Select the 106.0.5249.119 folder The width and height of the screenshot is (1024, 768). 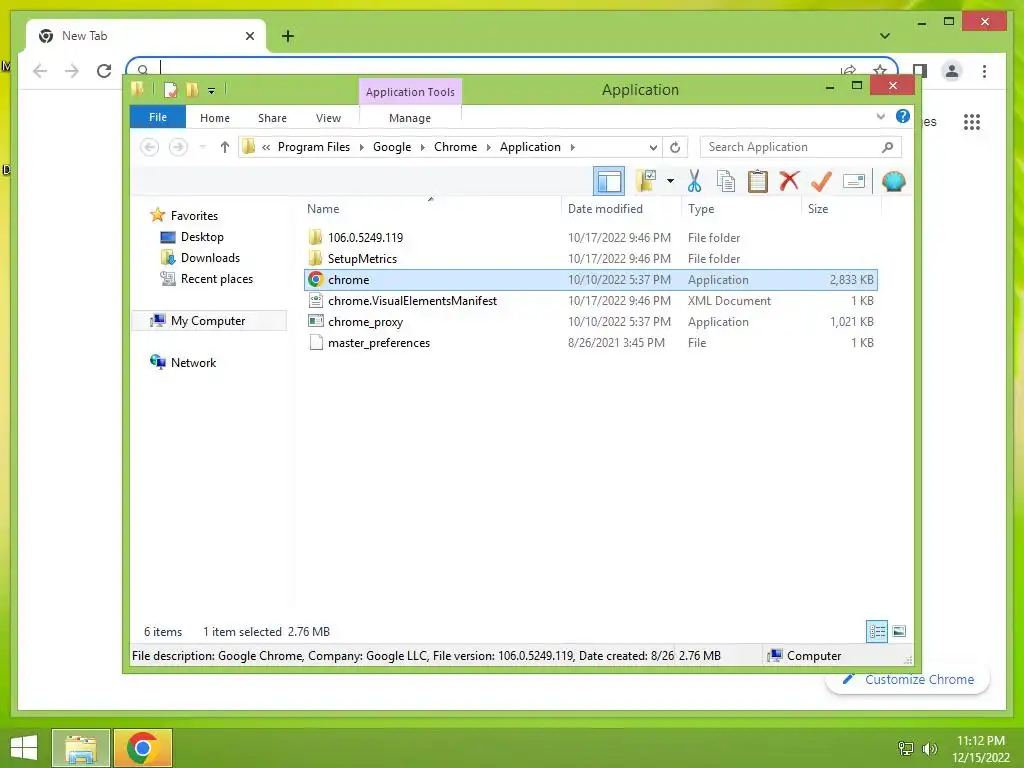(x=590, y=238)
